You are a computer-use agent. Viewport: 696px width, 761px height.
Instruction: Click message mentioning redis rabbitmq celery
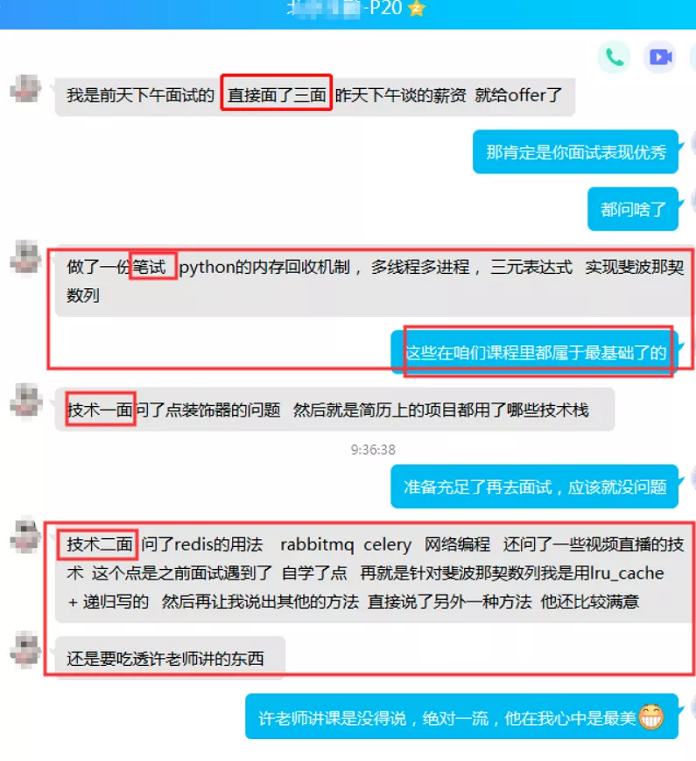click(x=375, y=573)
